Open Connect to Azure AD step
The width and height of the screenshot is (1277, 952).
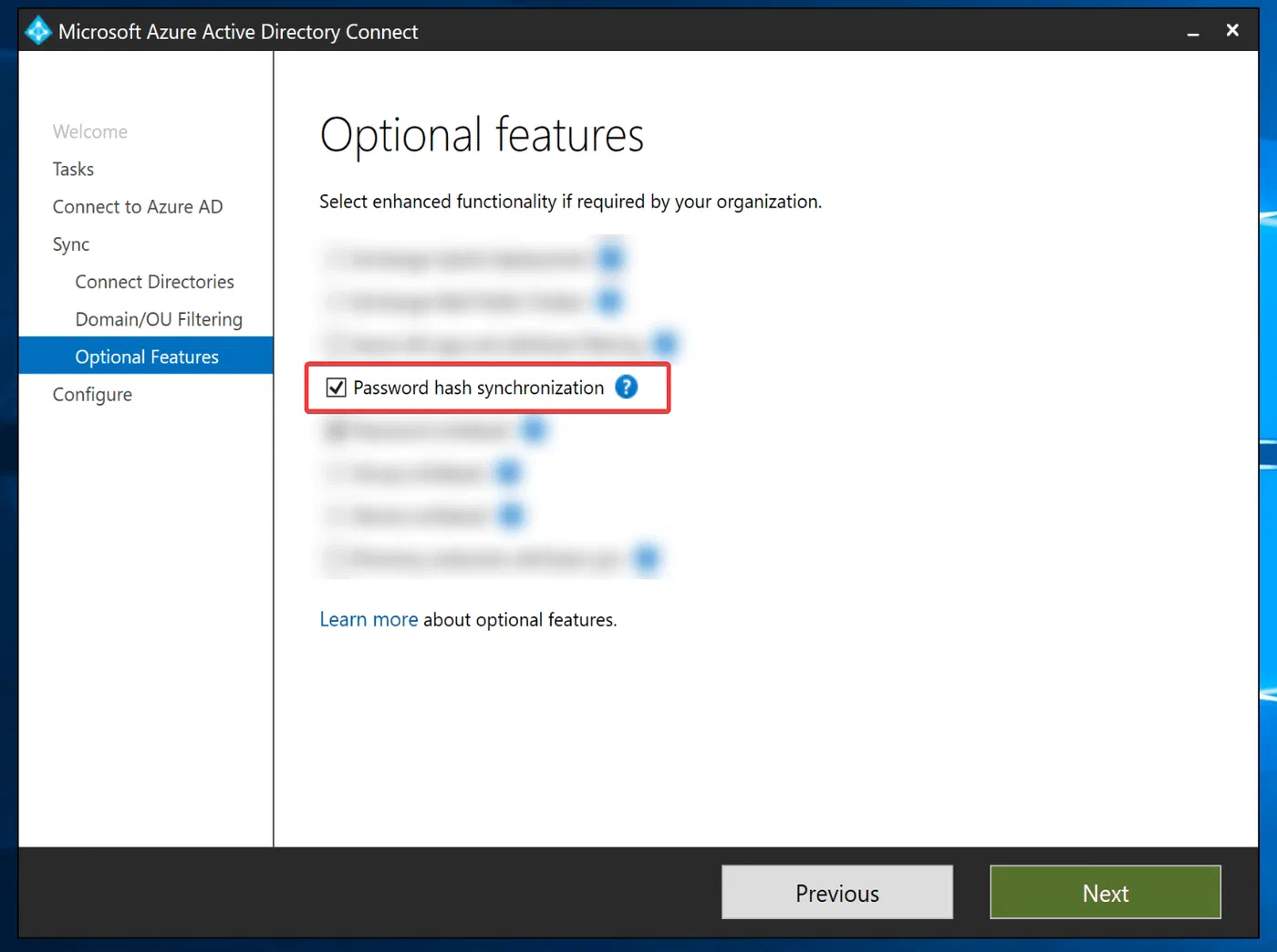point(138,206)
